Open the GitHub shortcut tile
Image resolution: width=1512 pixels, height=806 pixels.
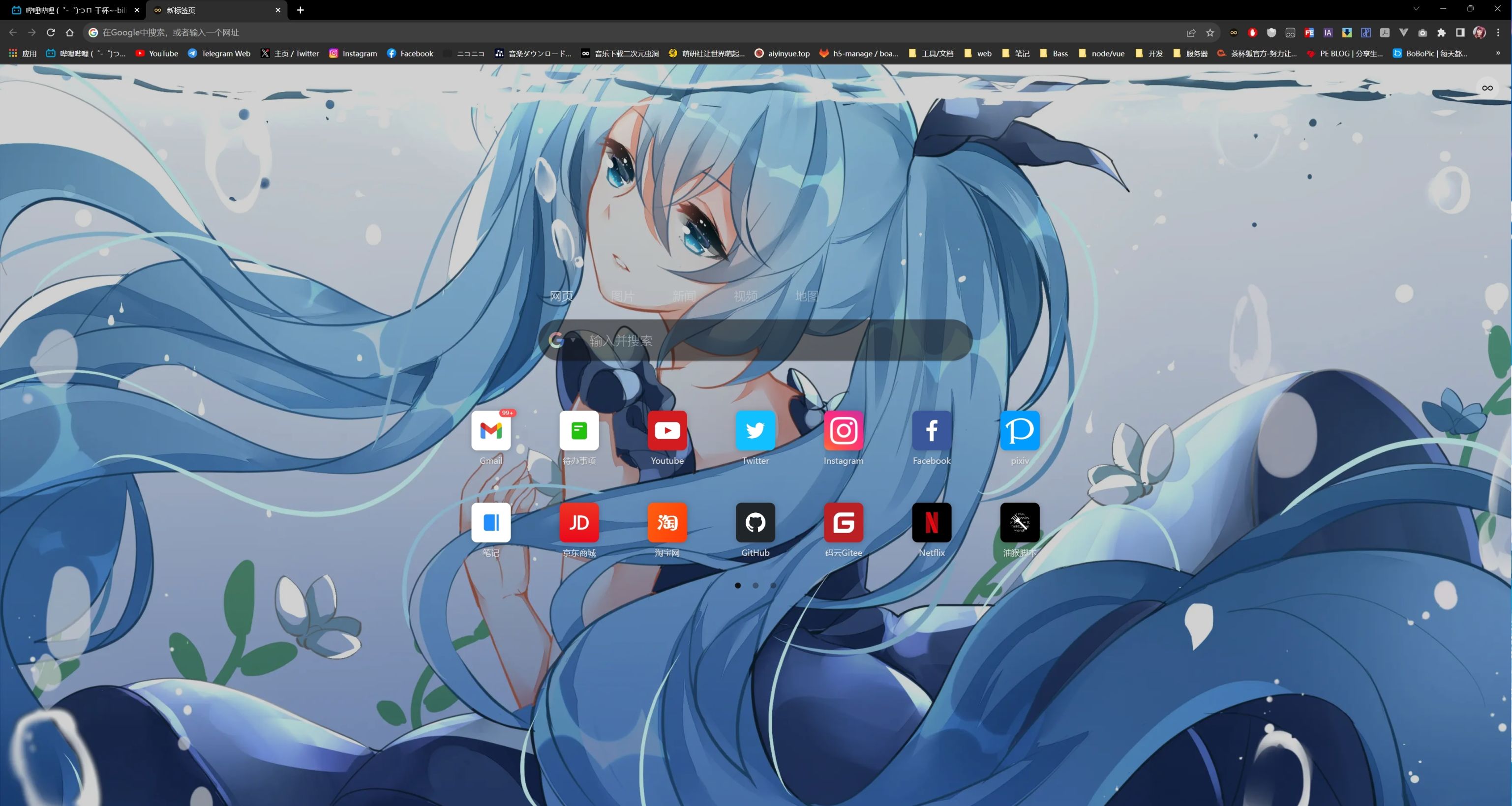[755, 522]
